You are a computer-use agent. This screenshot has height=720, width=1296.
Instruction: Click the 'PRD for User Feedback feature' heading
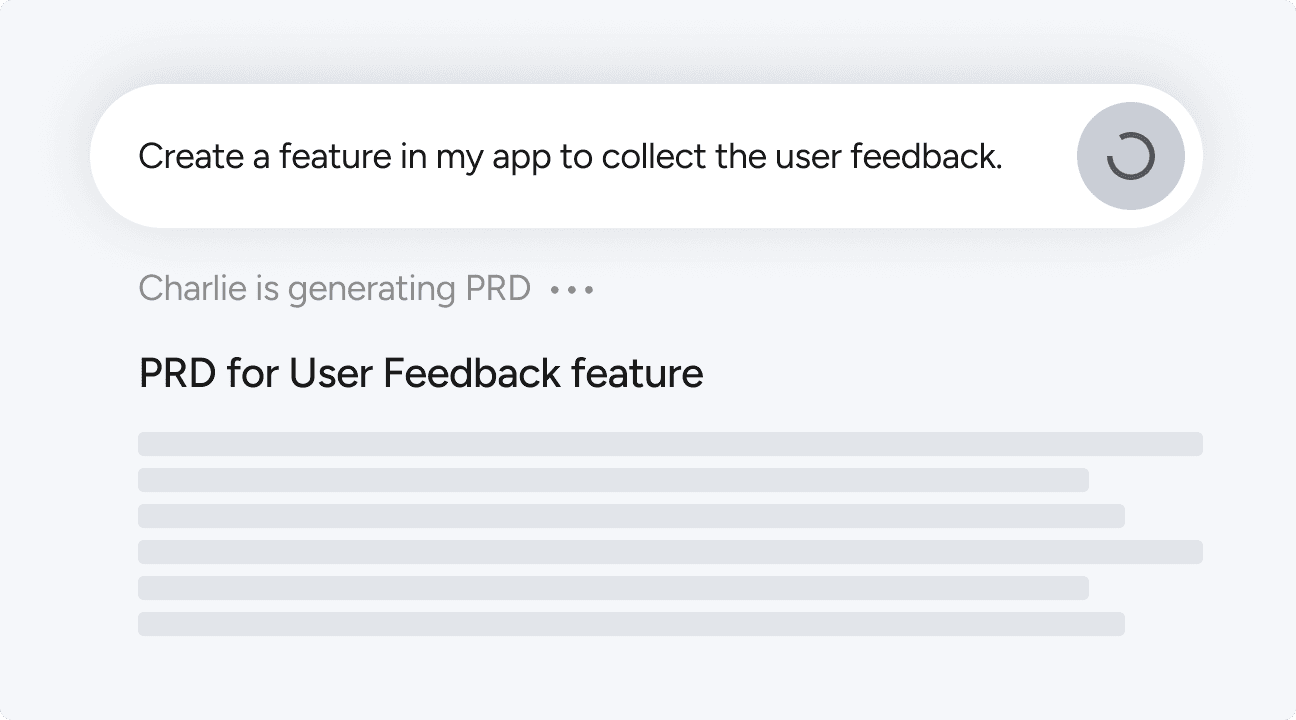coord(421,373)
